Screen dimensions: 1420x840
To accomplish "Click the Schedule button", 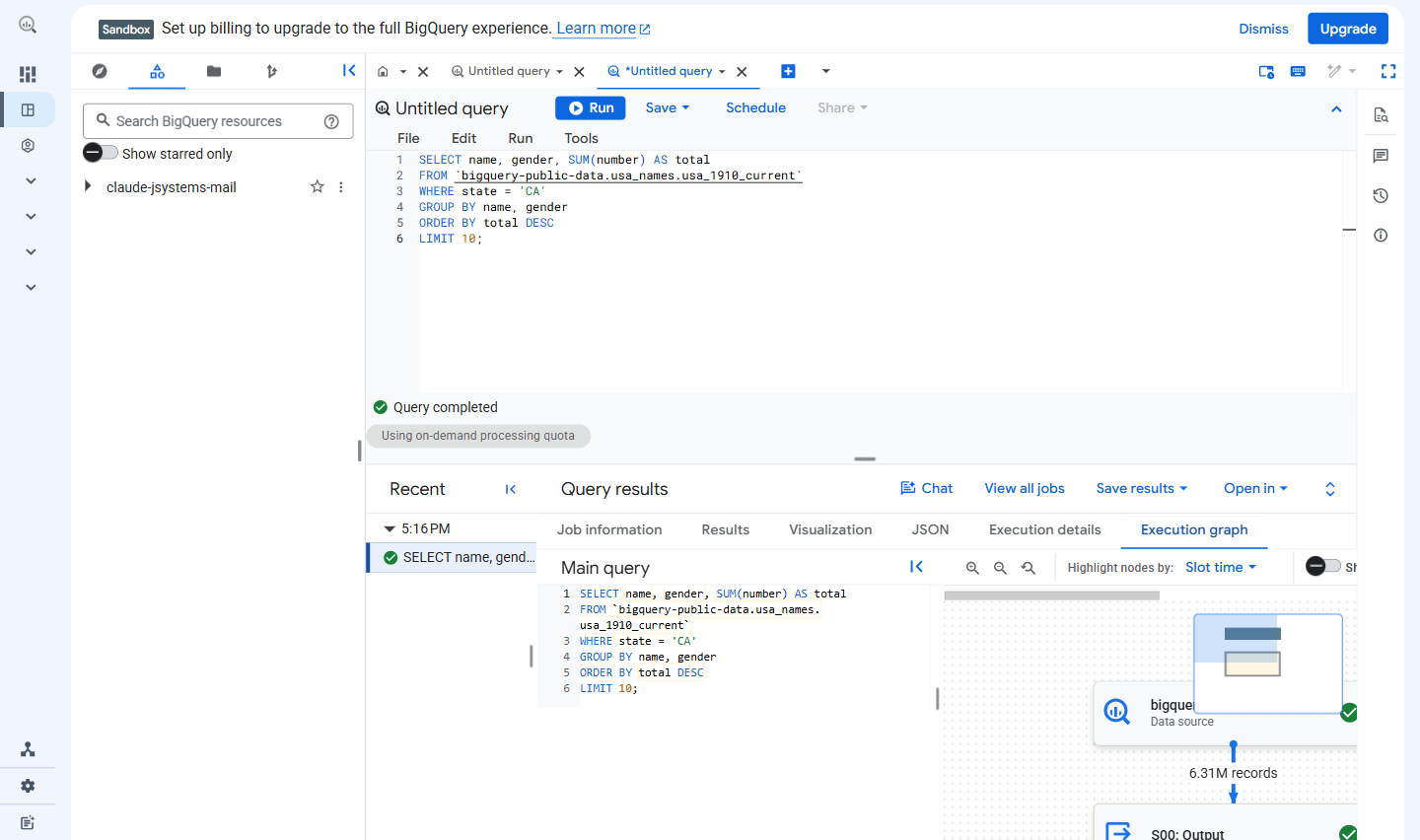I will [755, 107].
